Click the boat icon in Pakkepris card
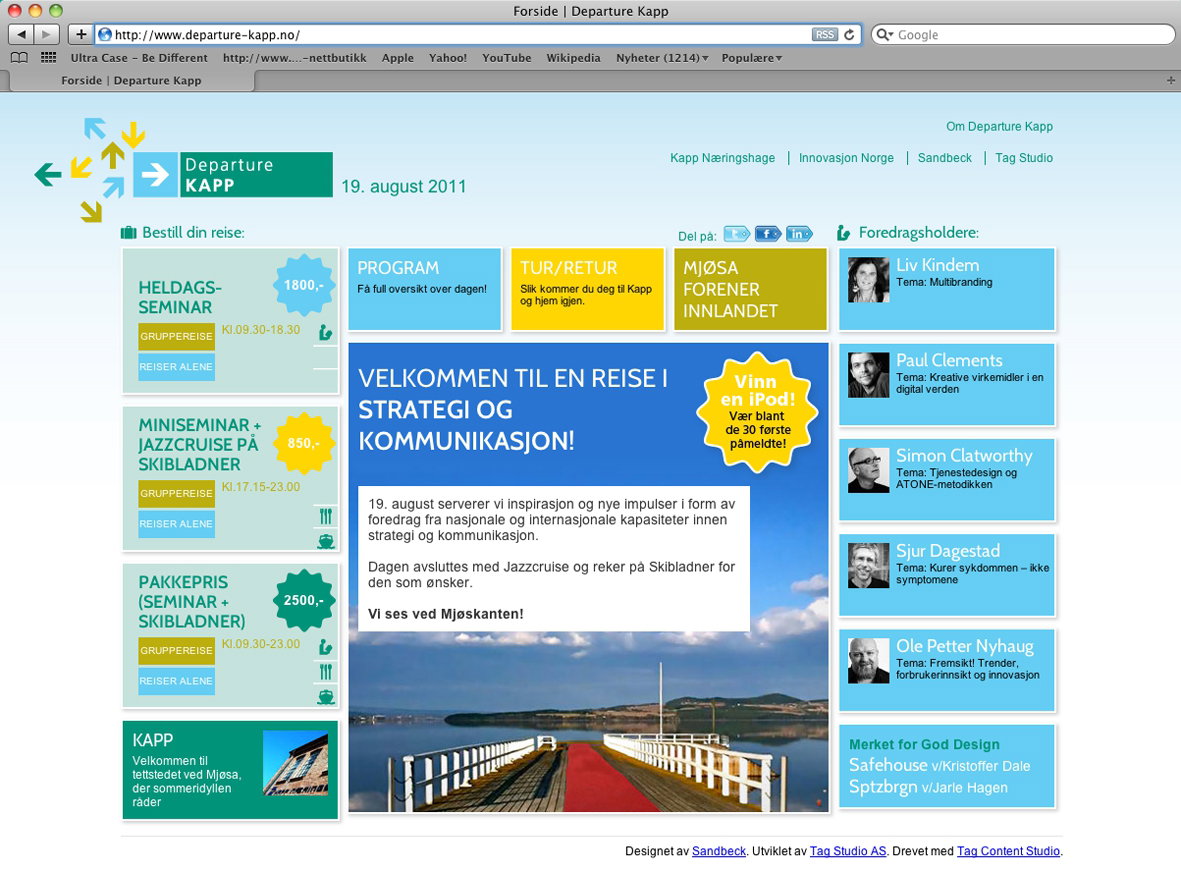The image size is (1181, 871). tap(325, 696)
